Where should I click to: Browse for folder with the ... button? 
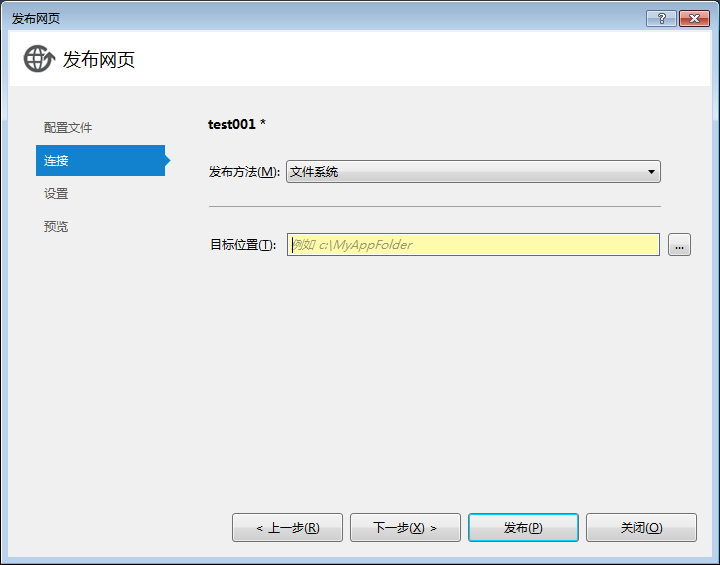(x=679, y=244)
